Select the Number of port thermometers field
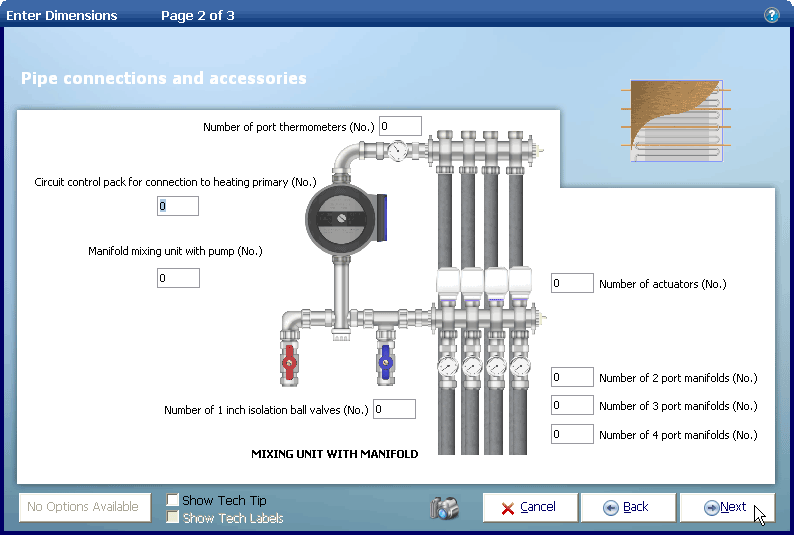The width and height of the screenshot is (794, 535). [x=400, y=126]
